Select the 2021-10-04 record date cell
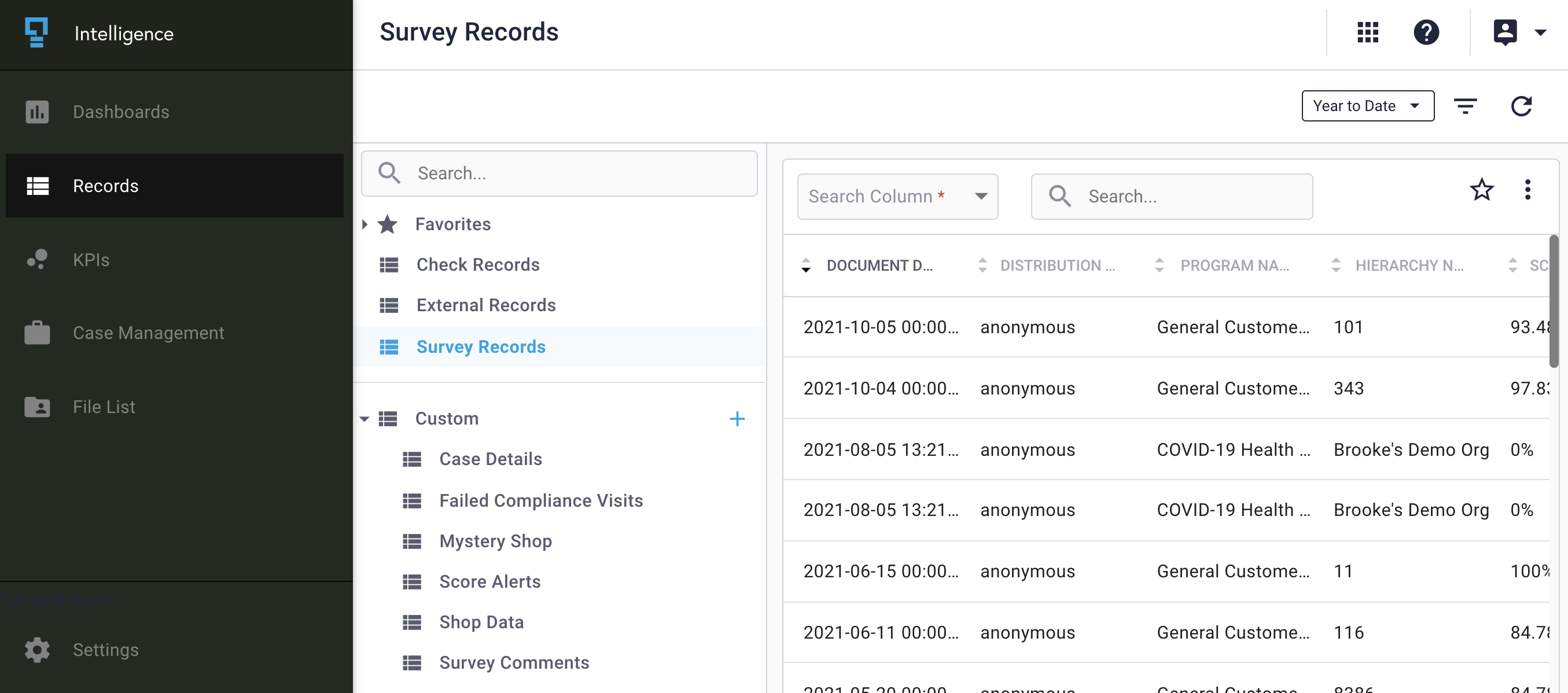 point(881,388)
